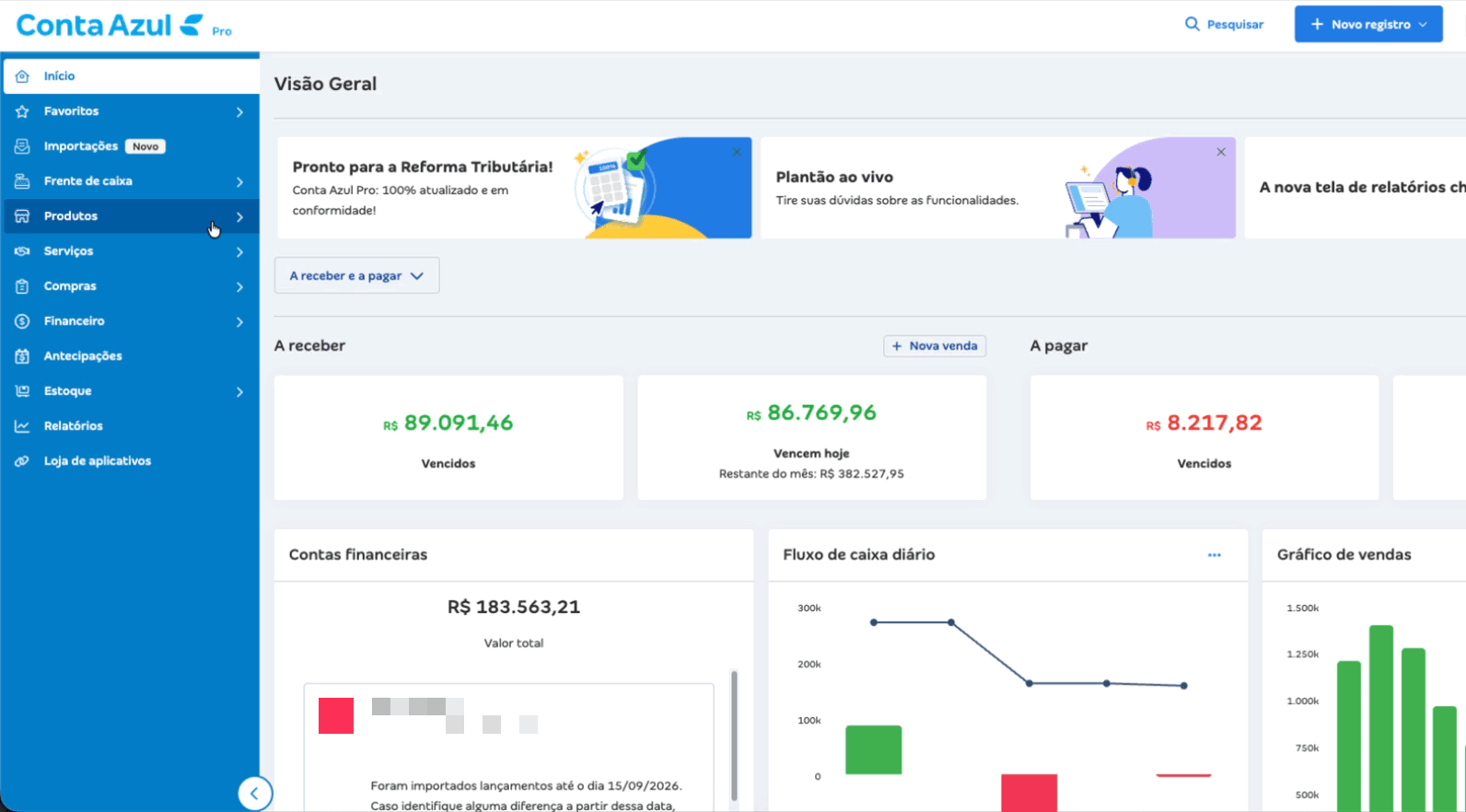
Task: Click the Pesquisar magnifier icon
Action: coord(1192,24)
